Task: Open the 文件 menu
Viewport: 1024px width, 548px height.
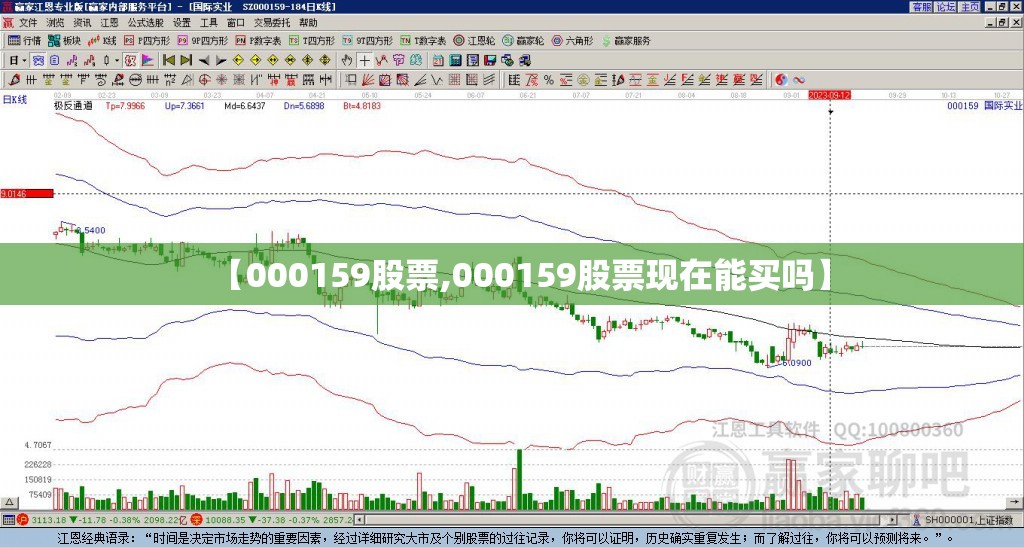Action: (x=28, y=23)
